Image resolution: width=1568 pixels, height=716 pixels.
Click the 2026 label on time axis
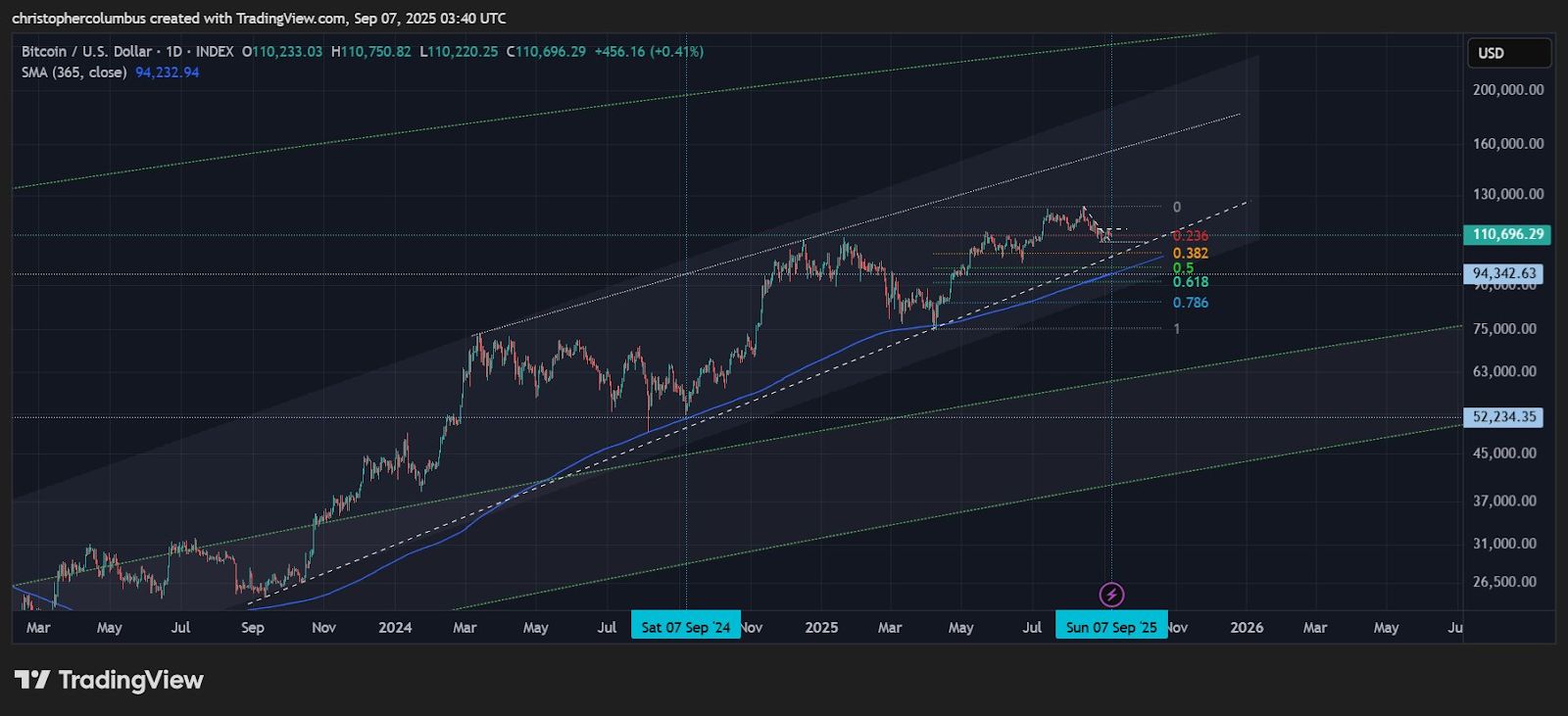1246,627
